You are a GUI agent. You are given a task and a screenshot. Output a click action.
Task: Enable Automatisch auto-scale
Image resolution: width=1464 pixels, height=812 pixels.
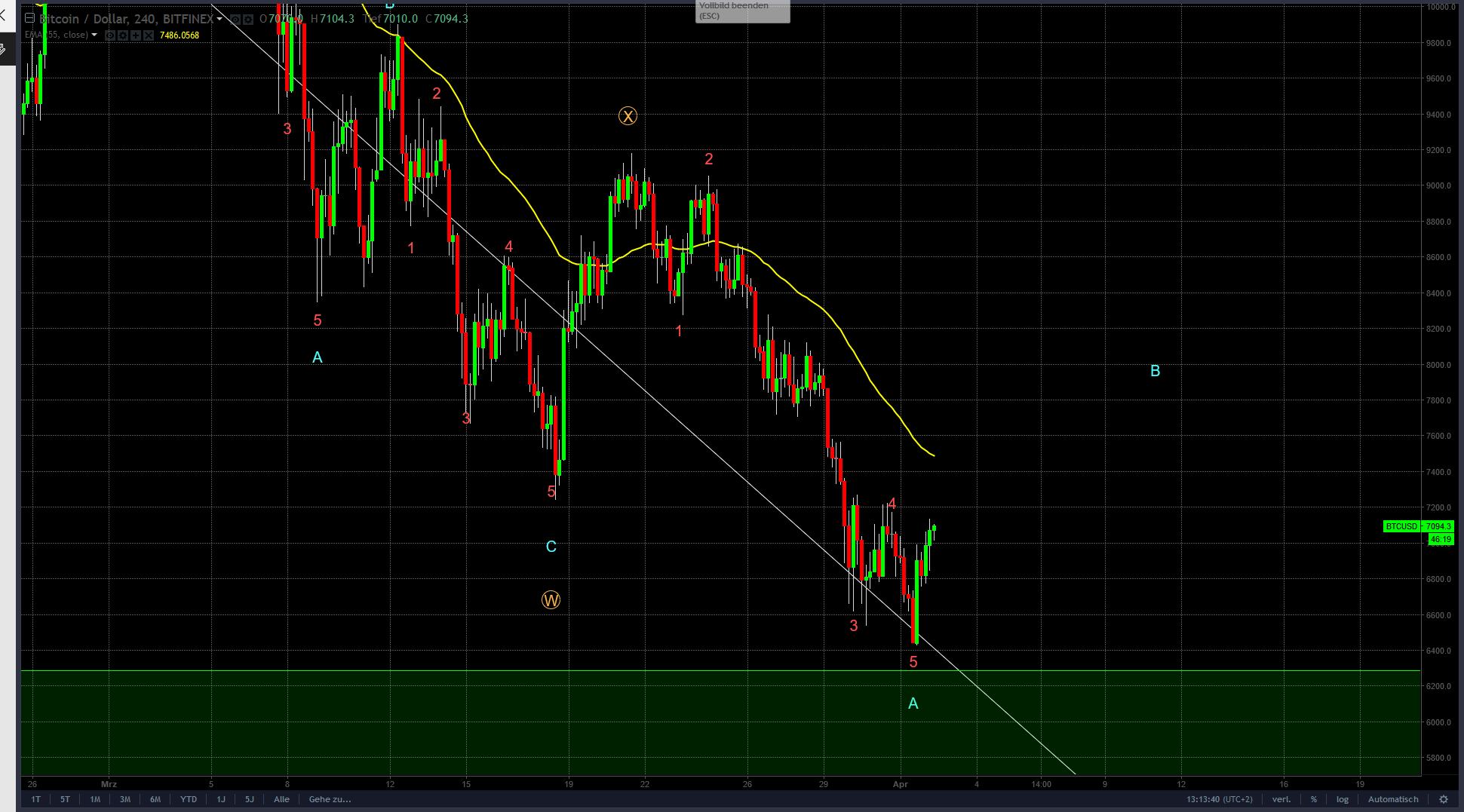click(x=1393, y=799)
